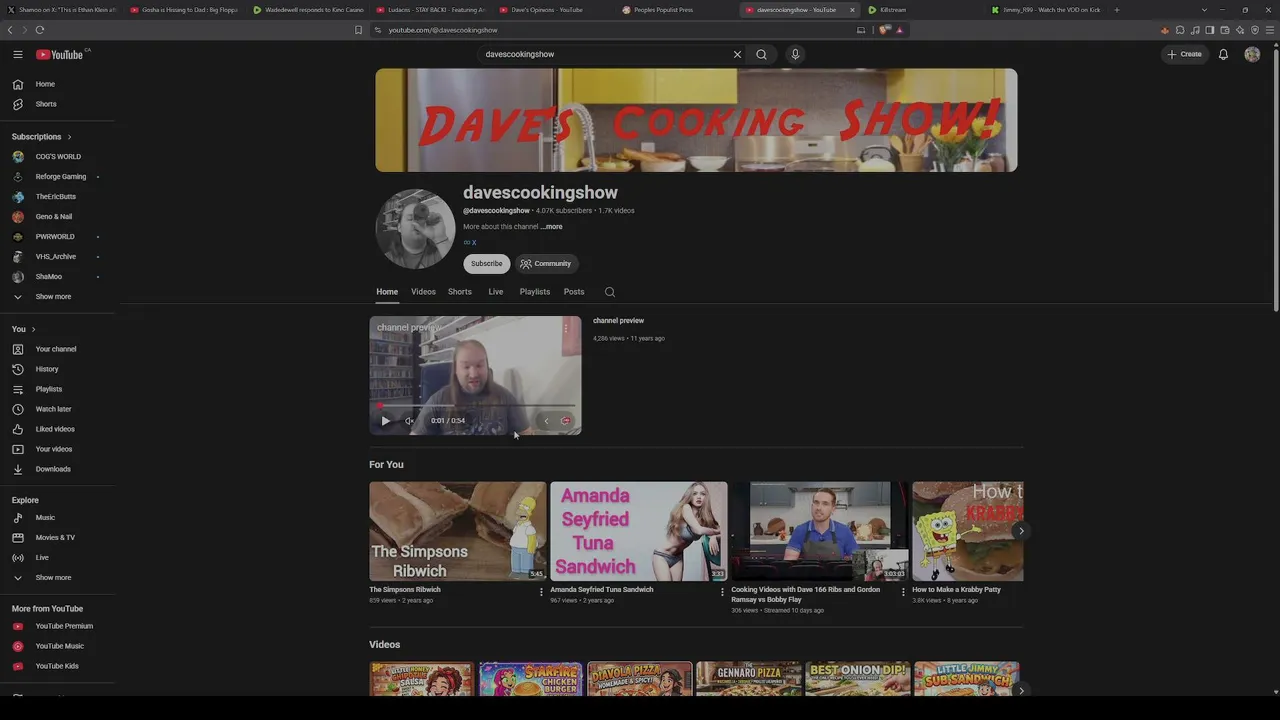Open the COG'S WORLD subscription
Screen dimensions: 1280x720
58,157
